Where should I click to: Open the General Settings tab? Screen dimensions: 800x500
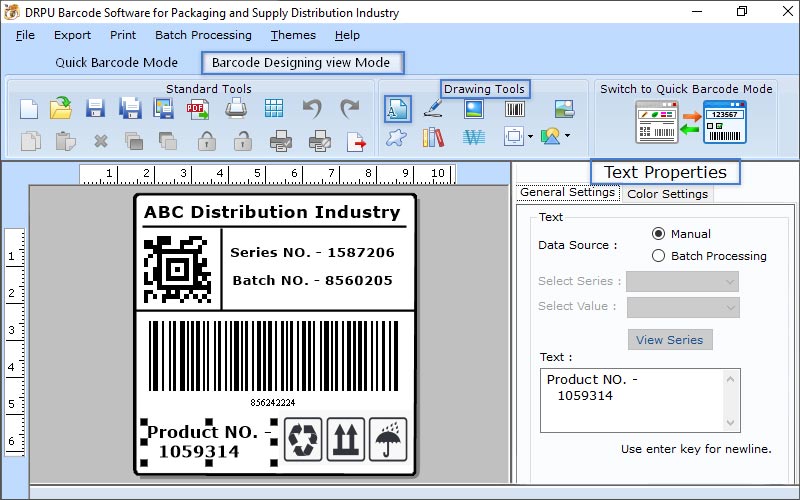tap(568, 192)
